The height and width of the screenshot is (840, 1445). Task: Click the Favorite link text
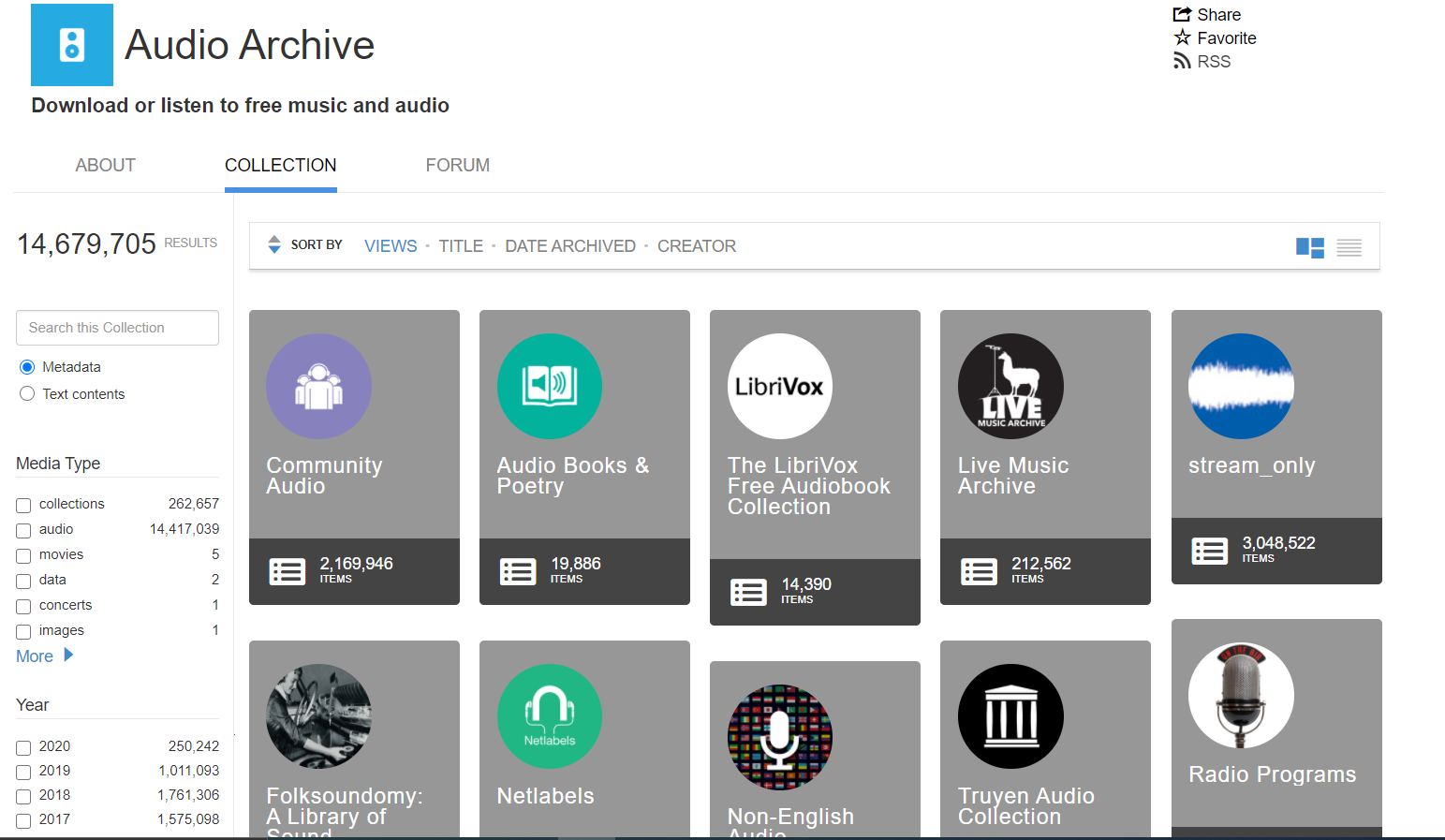[1227, 37]
